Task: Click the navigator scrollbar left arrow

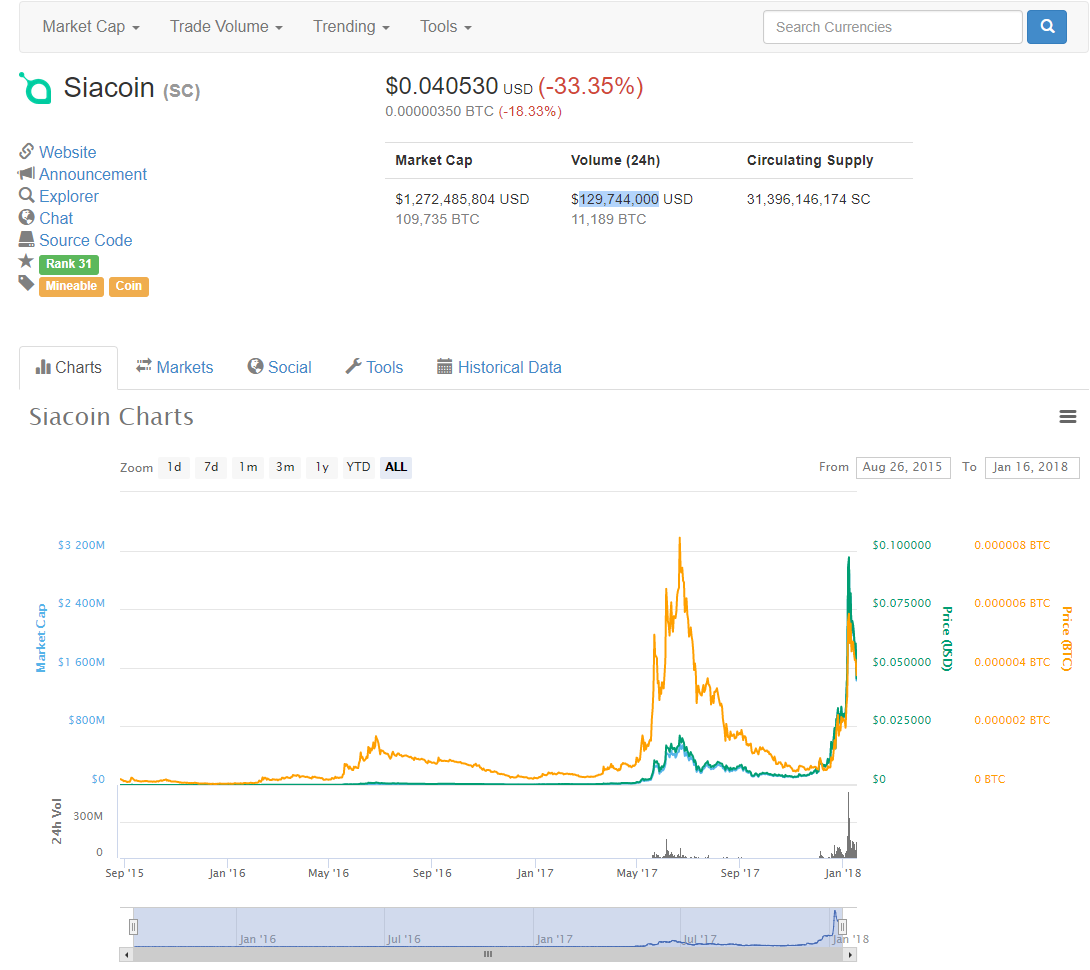Action: [x=127, y=955]
